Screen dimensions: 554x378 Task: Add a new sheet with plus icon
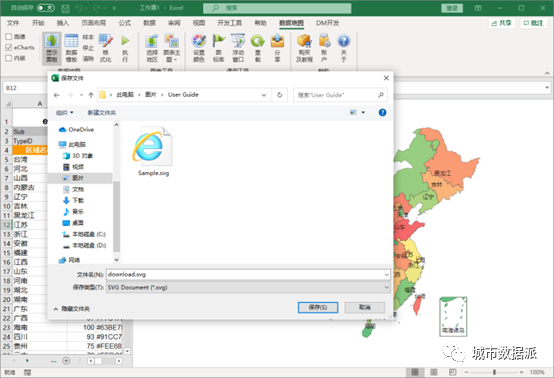[x=66, y=361]
